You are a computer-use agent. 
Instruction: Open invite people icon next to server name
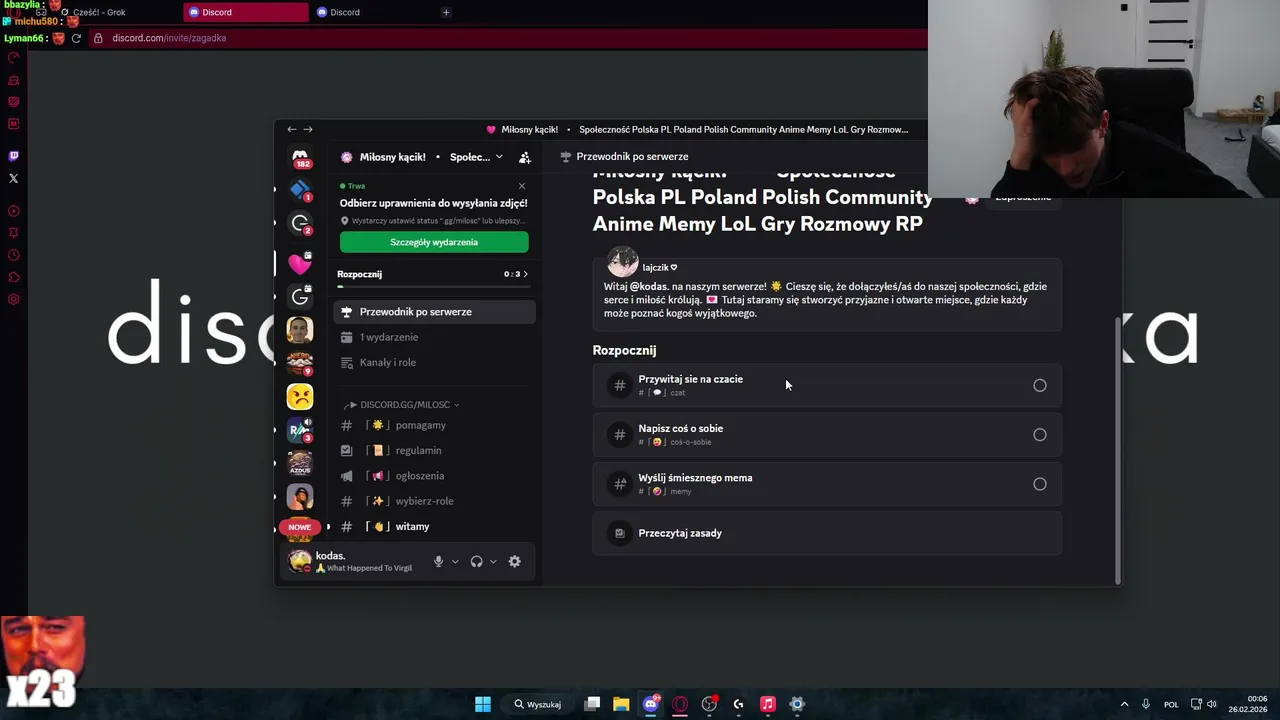click(525, 157)
